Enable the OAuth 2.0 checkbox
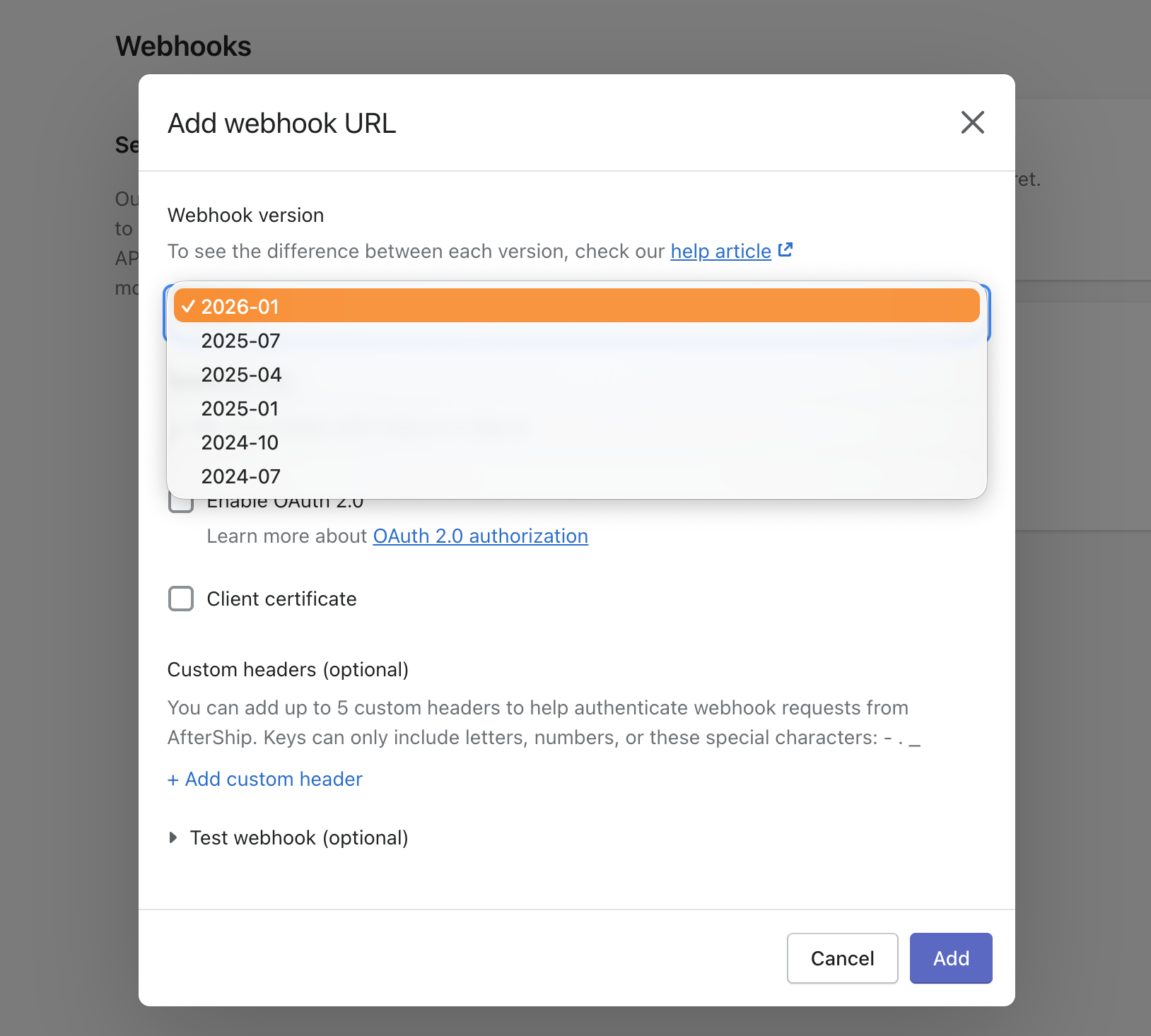1151x1036 pixels. pos(181,501)
